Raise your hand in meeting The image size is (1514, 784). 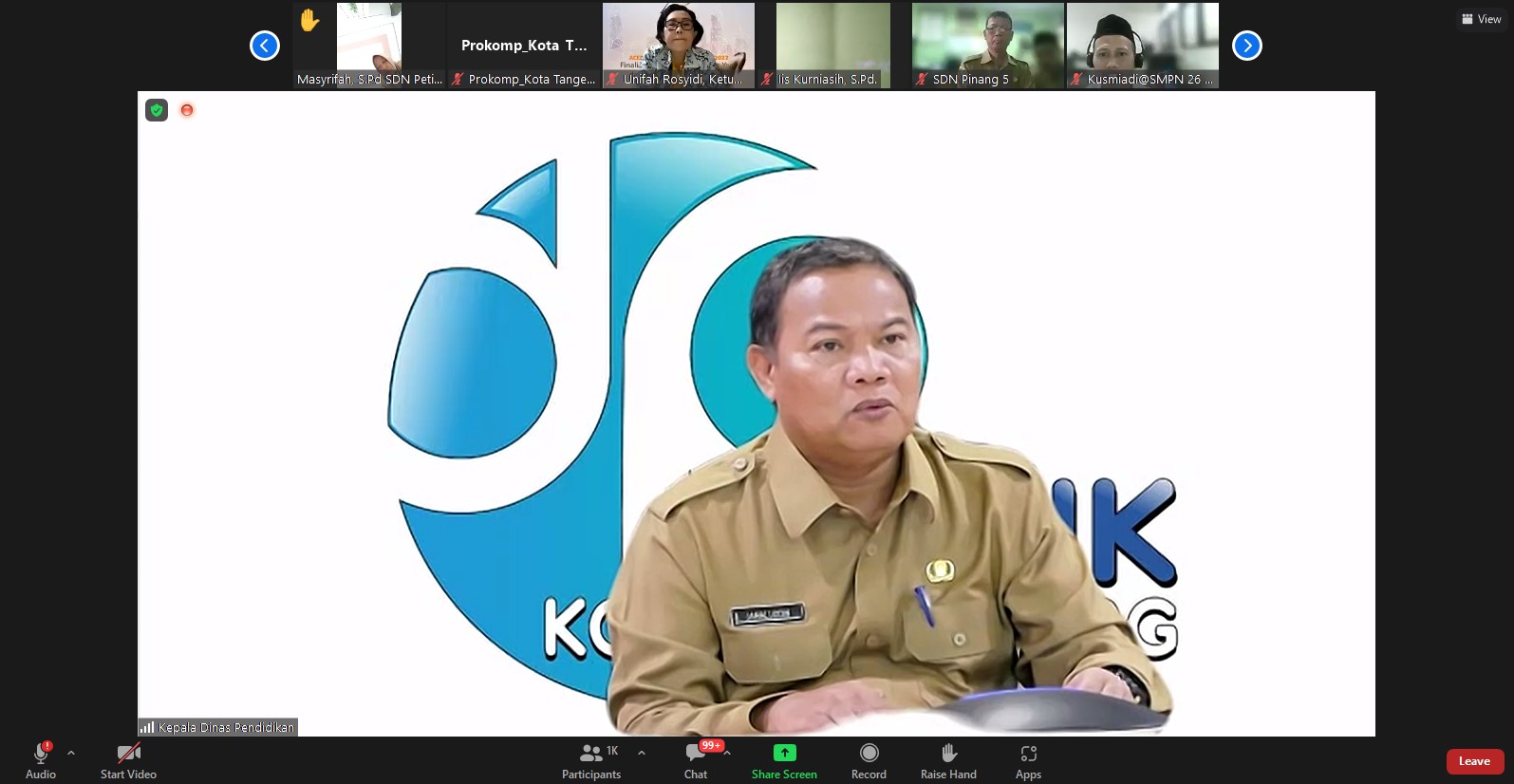(x=948, y=761)
